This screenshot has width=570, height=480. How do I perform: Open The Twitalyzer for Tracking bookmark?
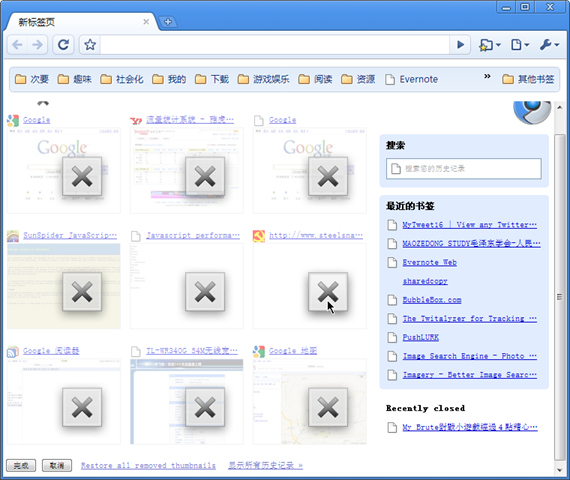(x=469, y=319)
